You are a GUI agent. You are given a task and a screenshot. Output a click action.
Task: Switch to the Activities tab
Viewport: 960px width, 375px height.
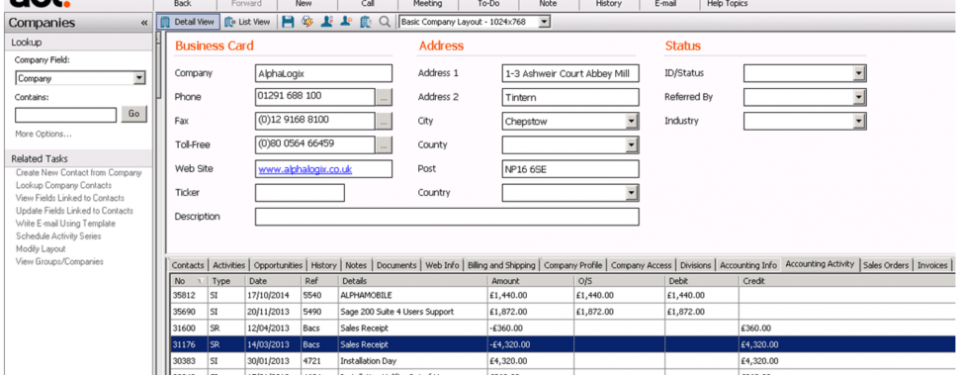228,265
